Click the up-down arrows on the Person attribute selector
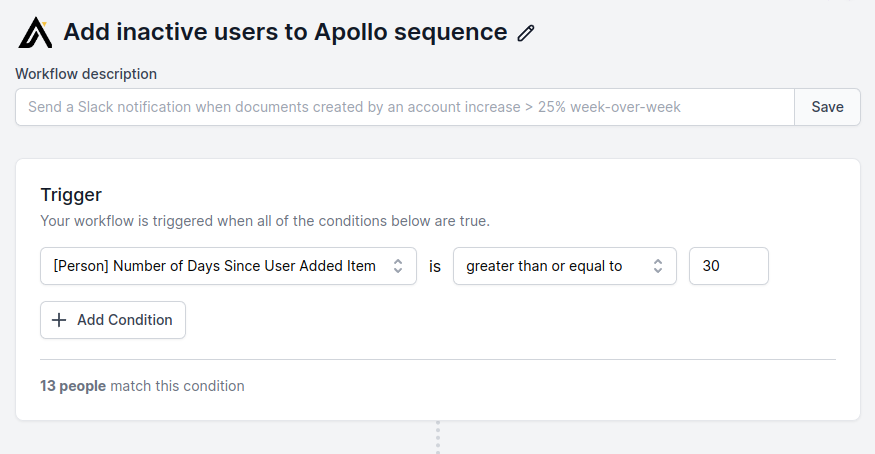 tap(398, 266)
